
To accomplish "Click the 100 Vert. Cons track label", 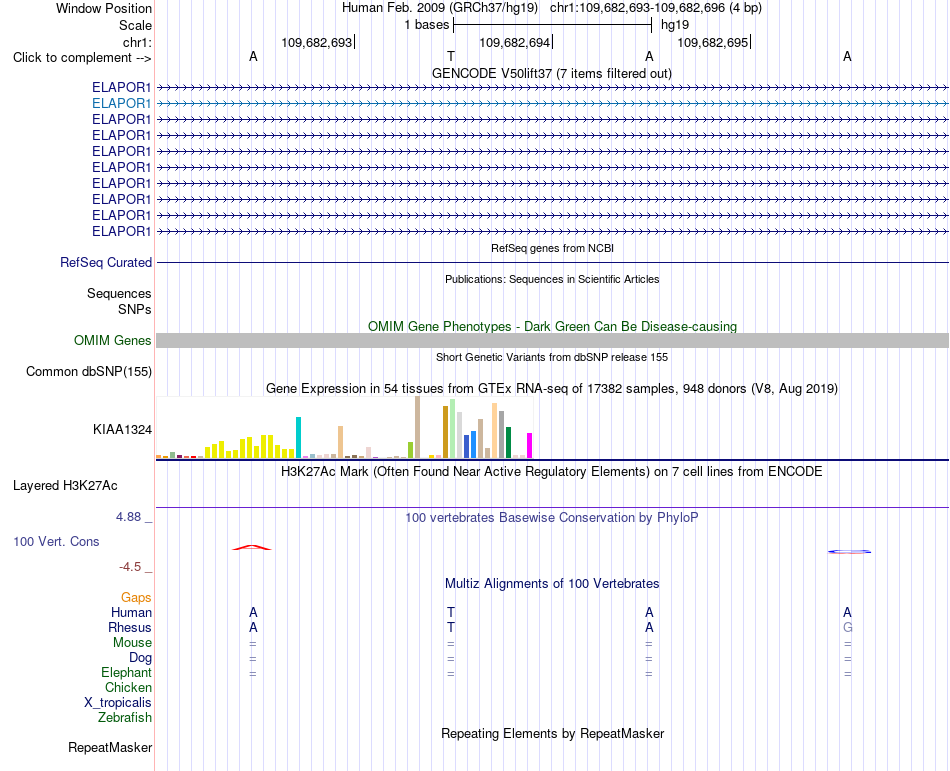I will [56, 541].
